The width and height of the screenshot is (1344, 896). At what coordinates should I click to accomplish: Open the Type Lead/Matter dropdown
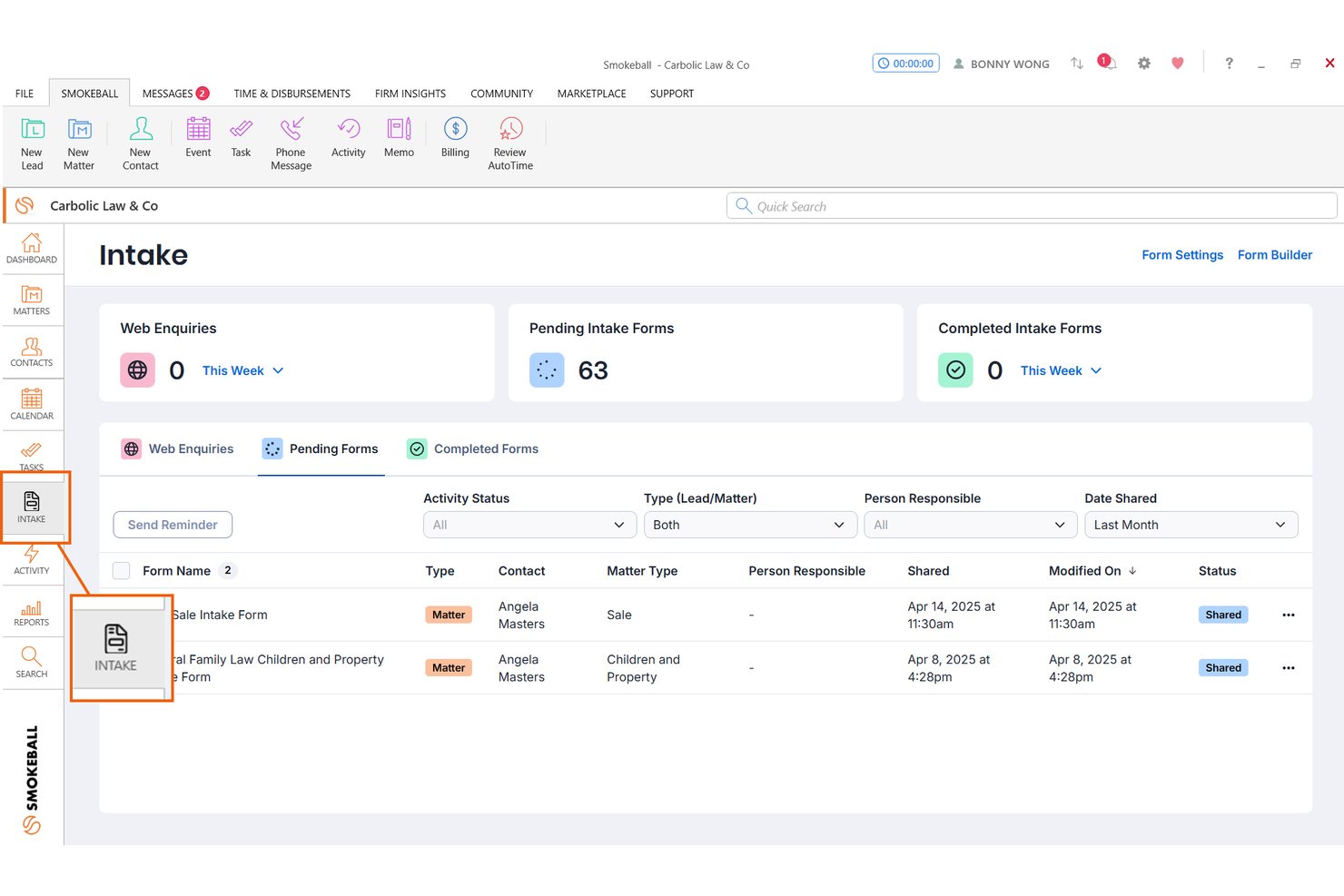click(750, 525)
